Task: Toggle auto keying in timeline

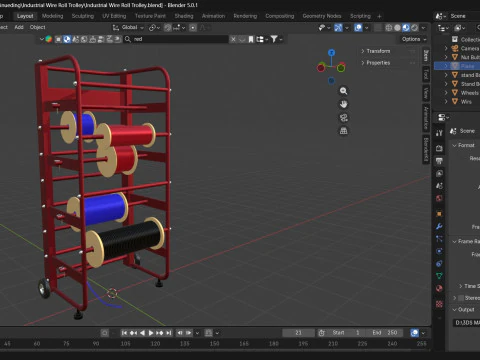Action: 105,333
